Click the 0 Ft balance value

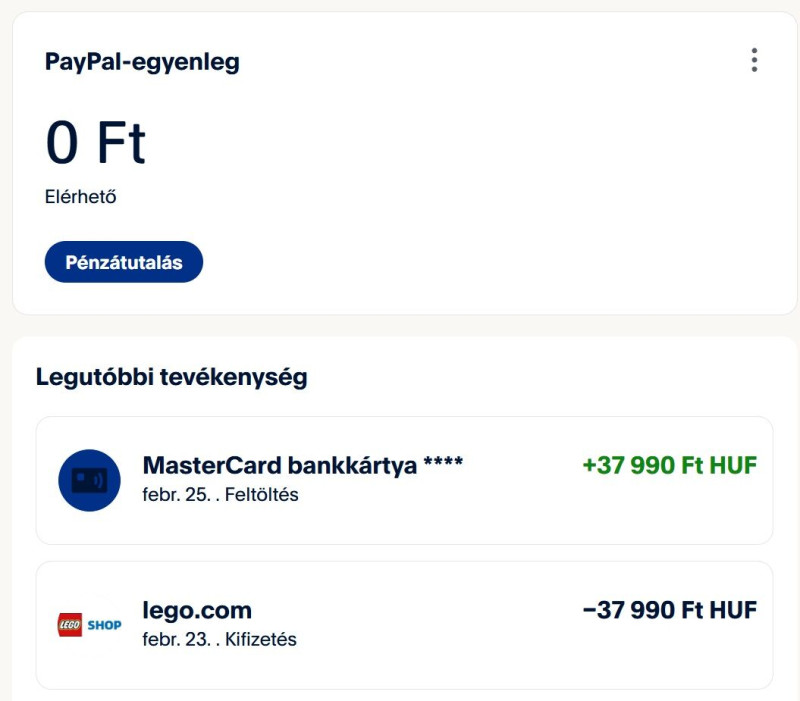[95, 142]
